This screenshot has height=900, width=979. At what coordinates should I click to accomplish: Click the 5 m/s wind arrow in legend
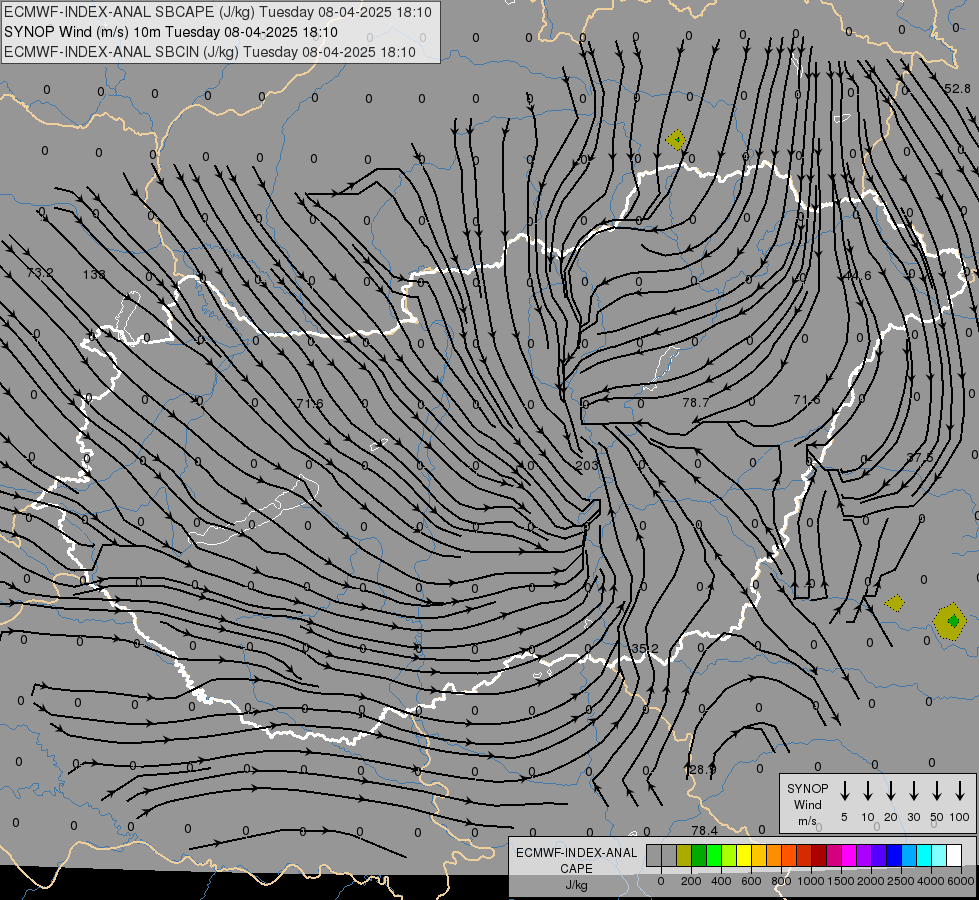tap(844, 791)
